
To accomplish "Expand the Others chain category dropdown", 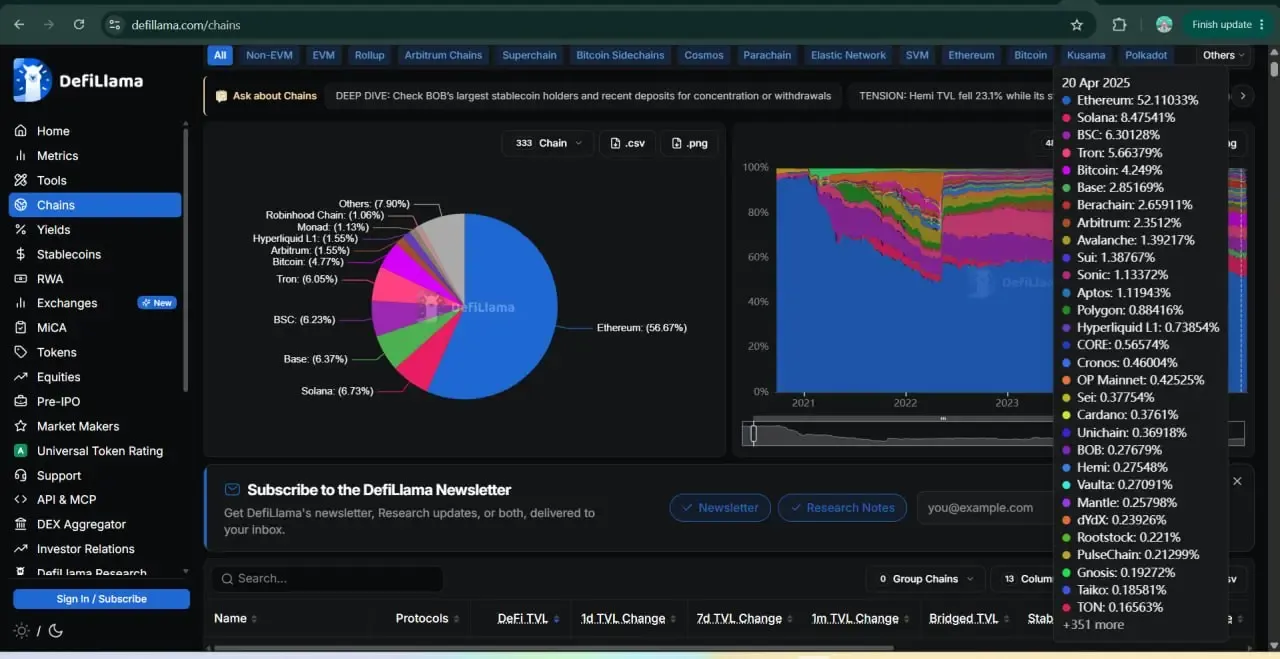I will [x=1225, y=55].
